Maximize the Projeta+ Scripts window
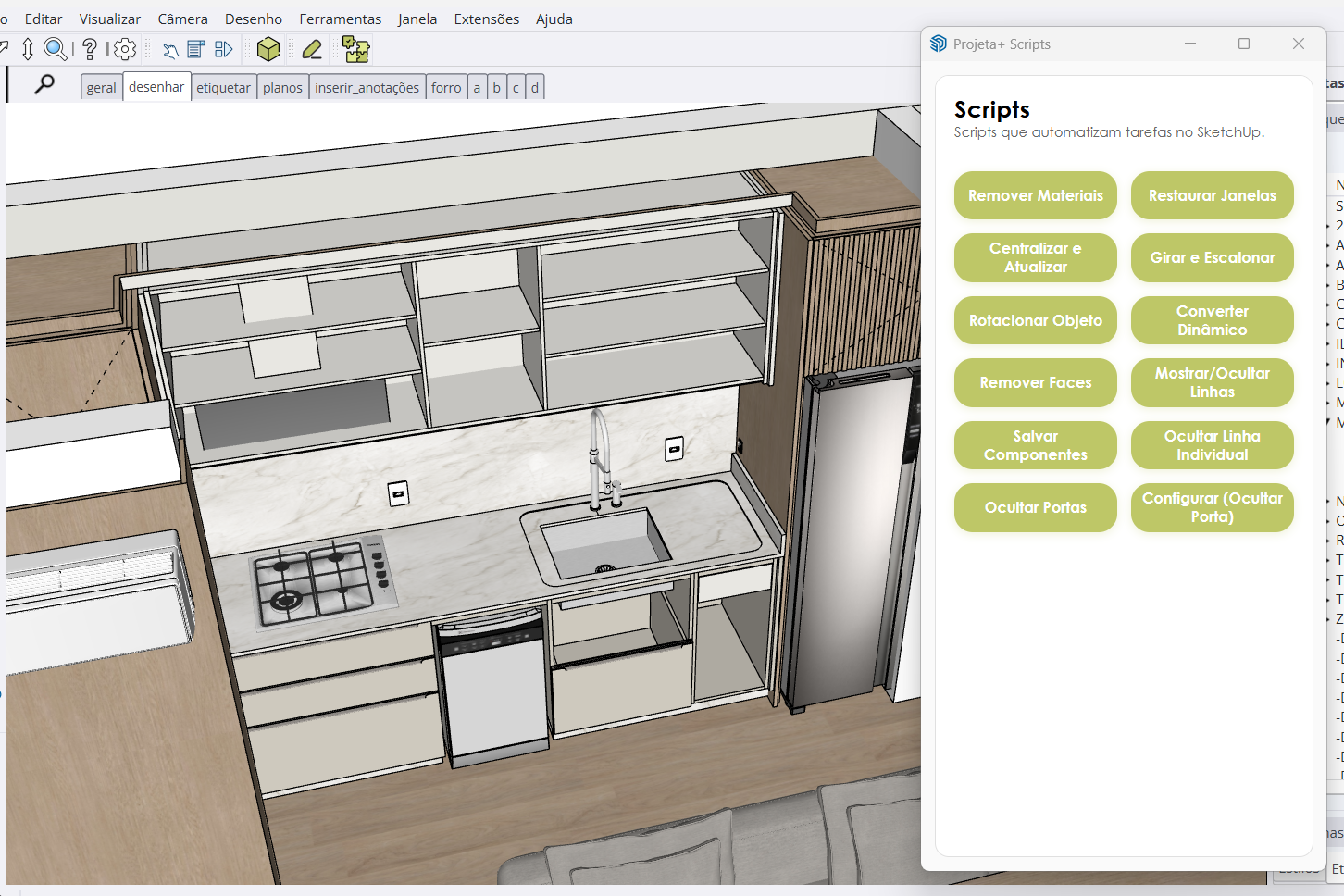 1244,44
